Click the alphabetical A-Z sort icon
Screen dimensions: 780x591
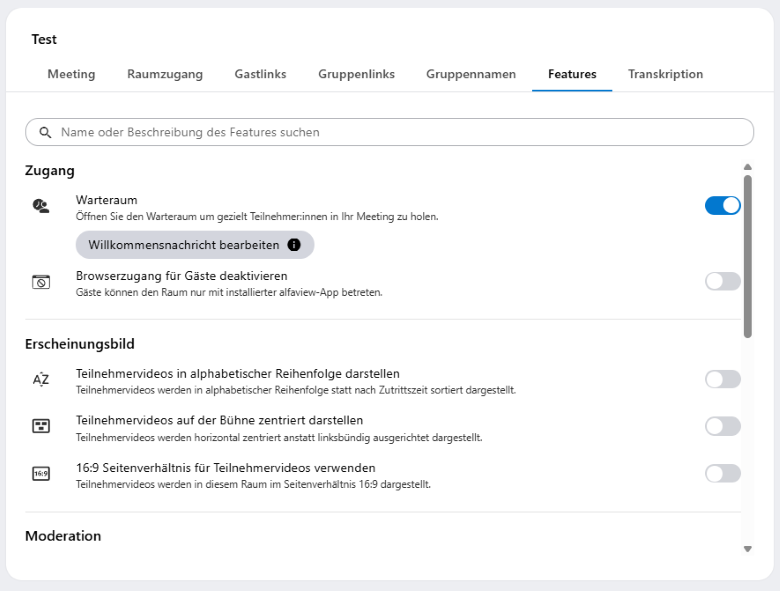40,379
